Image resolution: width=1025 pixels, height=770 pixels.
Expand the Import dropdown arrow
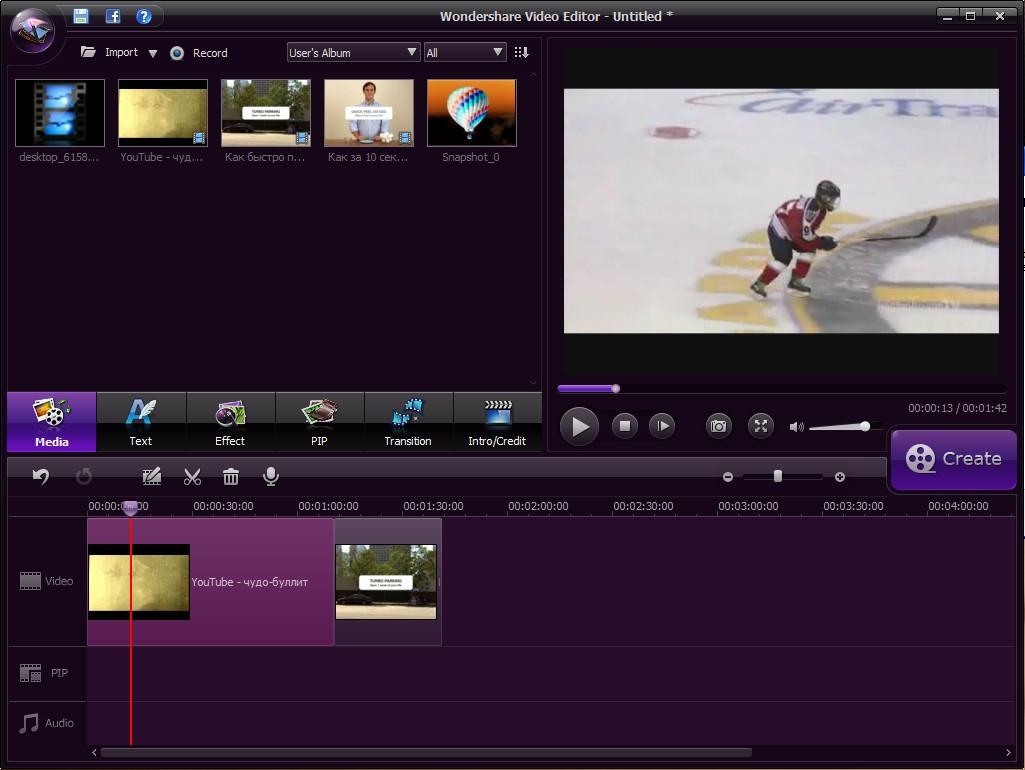153,53
